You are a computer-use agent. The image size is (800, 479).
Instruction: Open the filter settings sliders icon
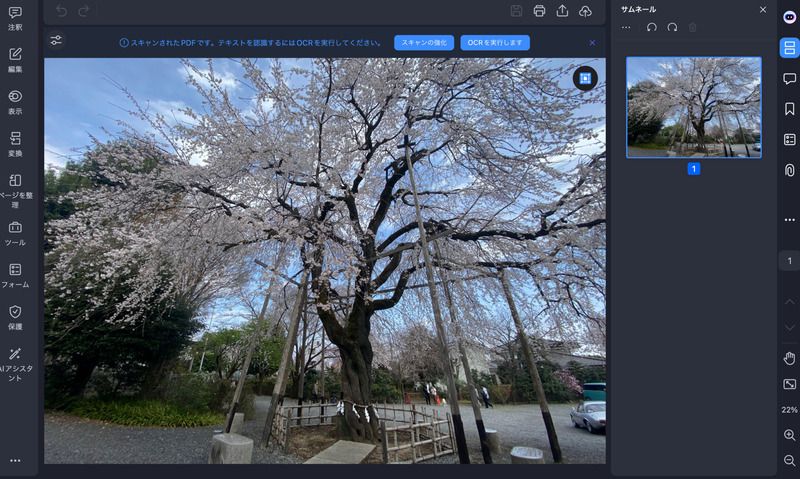tap(56, 40)
